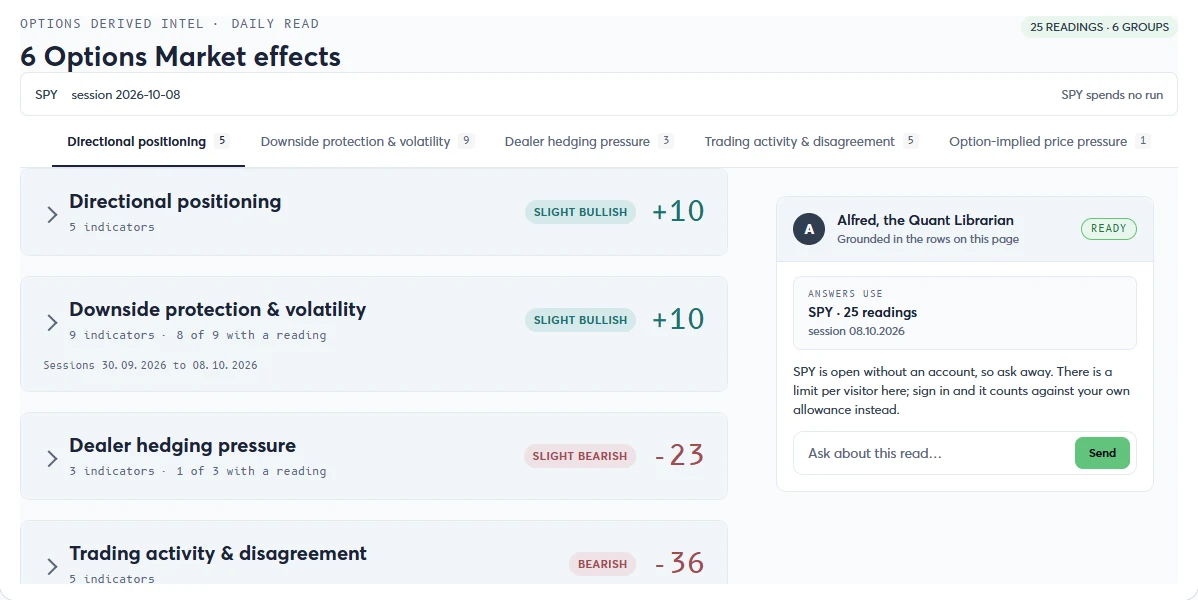Open the Dealer hedging pressure tab
Viewport: 1198px width, 600px height.
click(588, 141)
